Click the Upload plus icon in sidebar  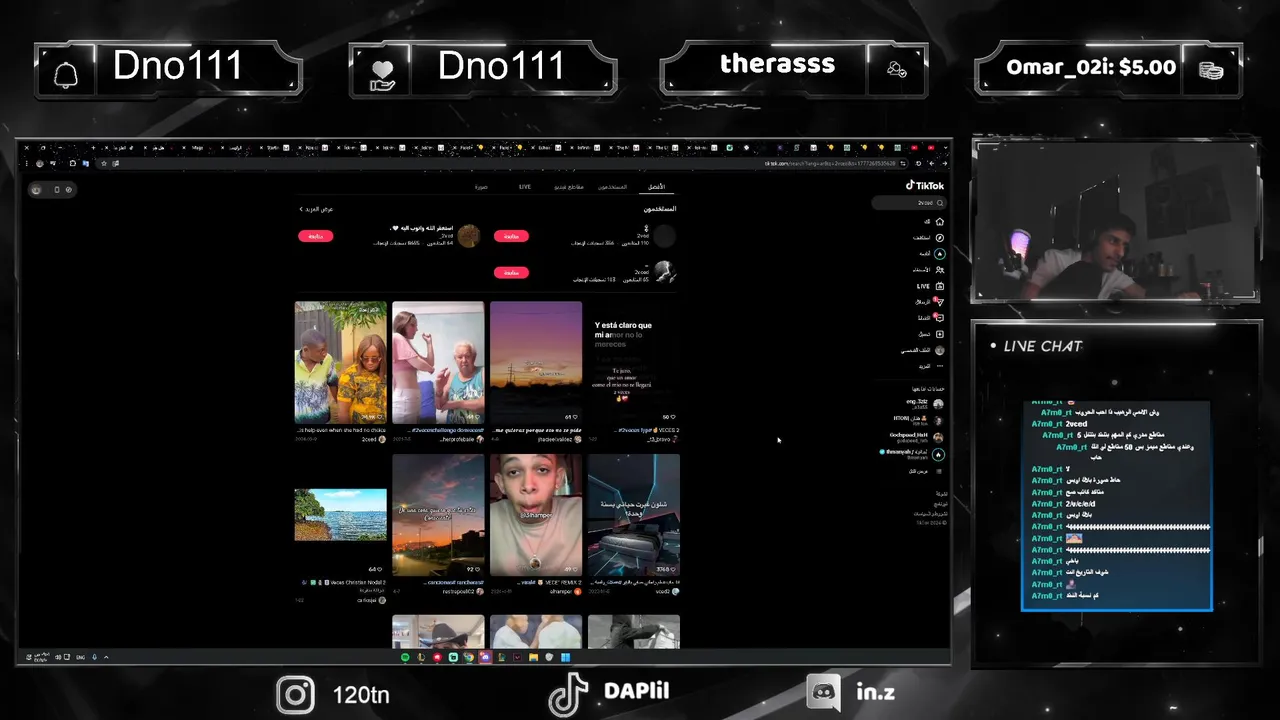pyautogui.click(x=939, y=334)
